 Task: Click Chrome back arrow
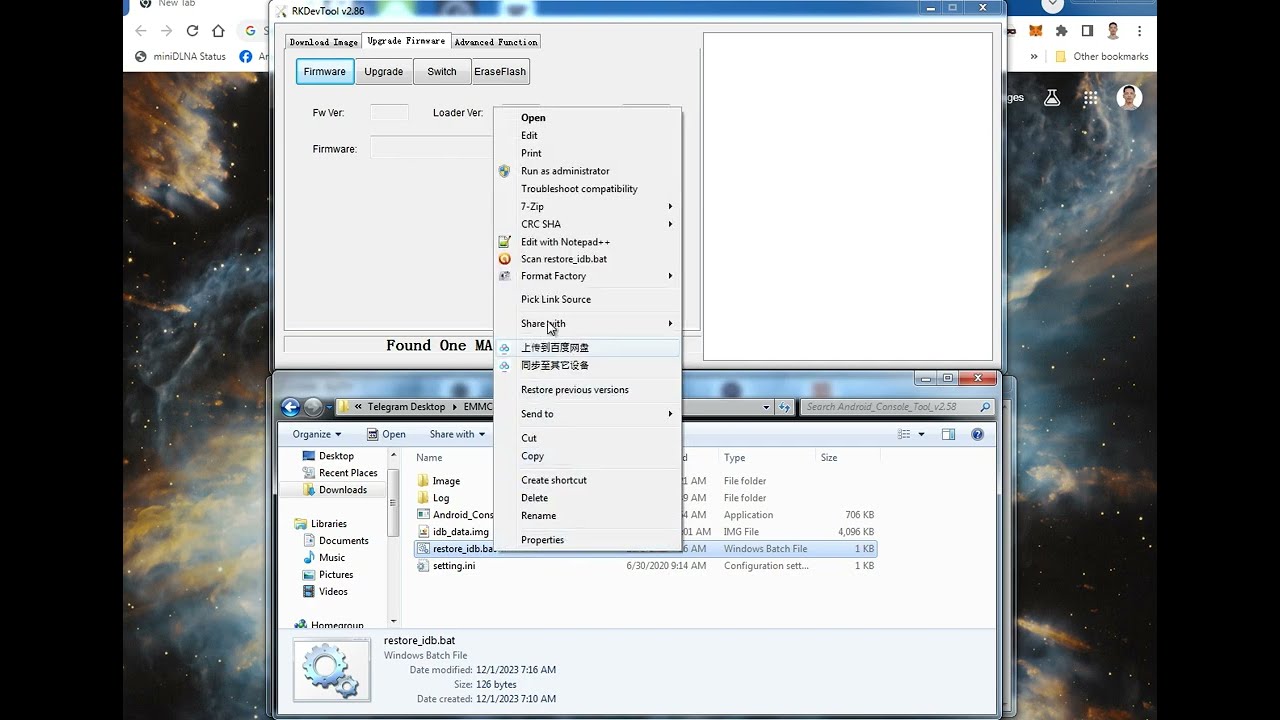point(141,31)
